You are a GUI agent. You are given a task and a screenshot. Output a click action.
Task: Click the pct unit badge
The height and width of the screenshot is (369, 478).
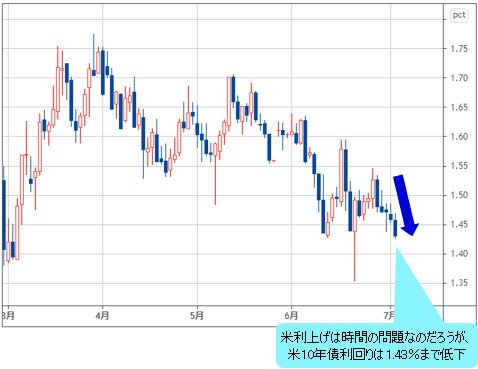click(x=459, y=15)
